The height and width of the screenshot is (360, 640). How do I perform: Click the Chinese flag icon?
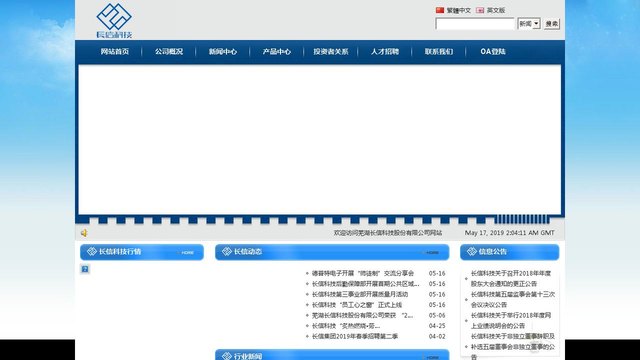coord(440,10)
